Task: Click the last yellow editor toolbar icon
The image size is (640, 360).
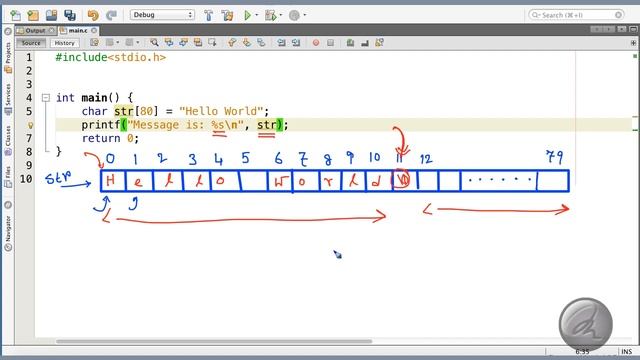Action: 380,42
